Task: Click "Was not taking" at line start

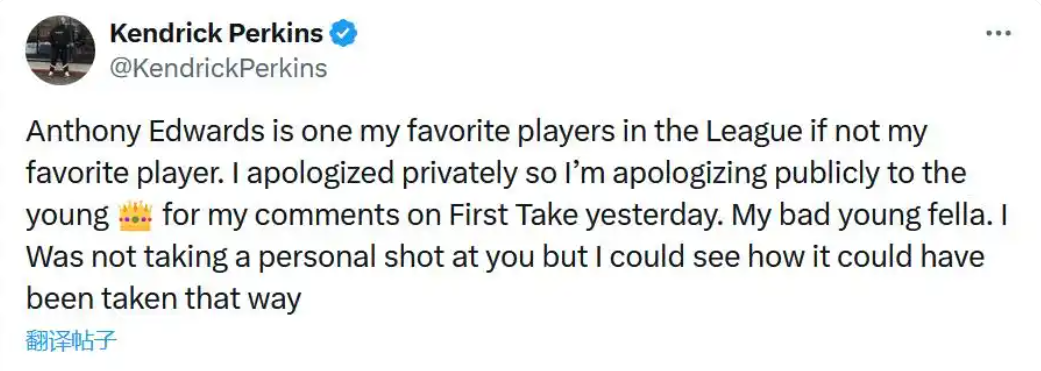Action: 115,259
